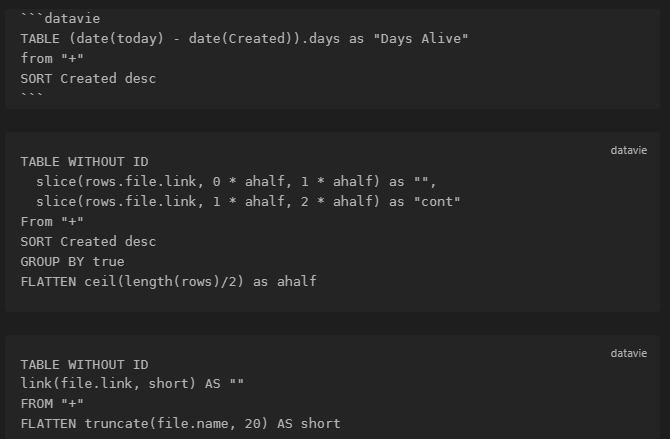Click the GROUP BY true line
The image size is (670, 439).
[x=72, y=261]
